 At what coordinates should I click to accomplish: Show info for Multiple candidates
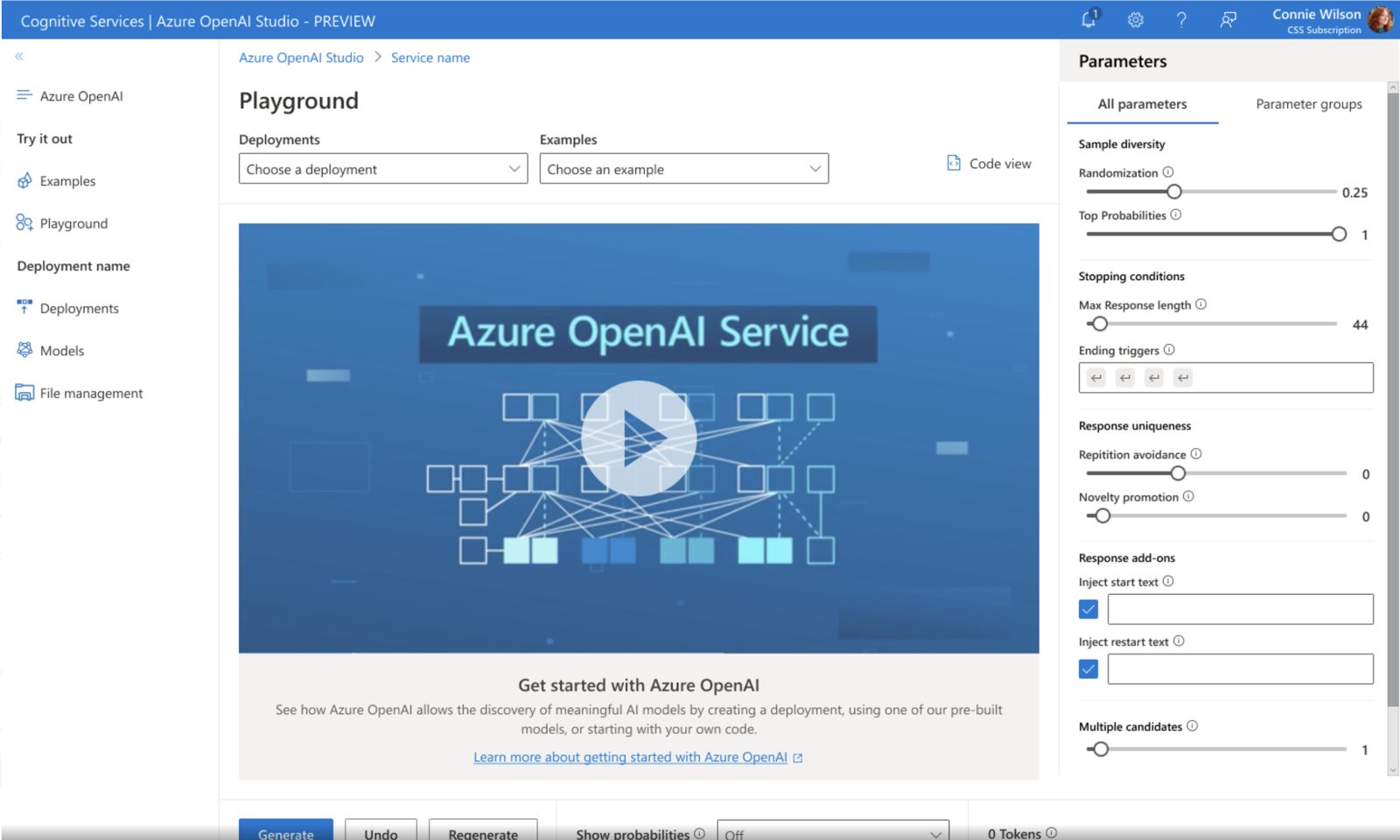tap(1193, 725)
